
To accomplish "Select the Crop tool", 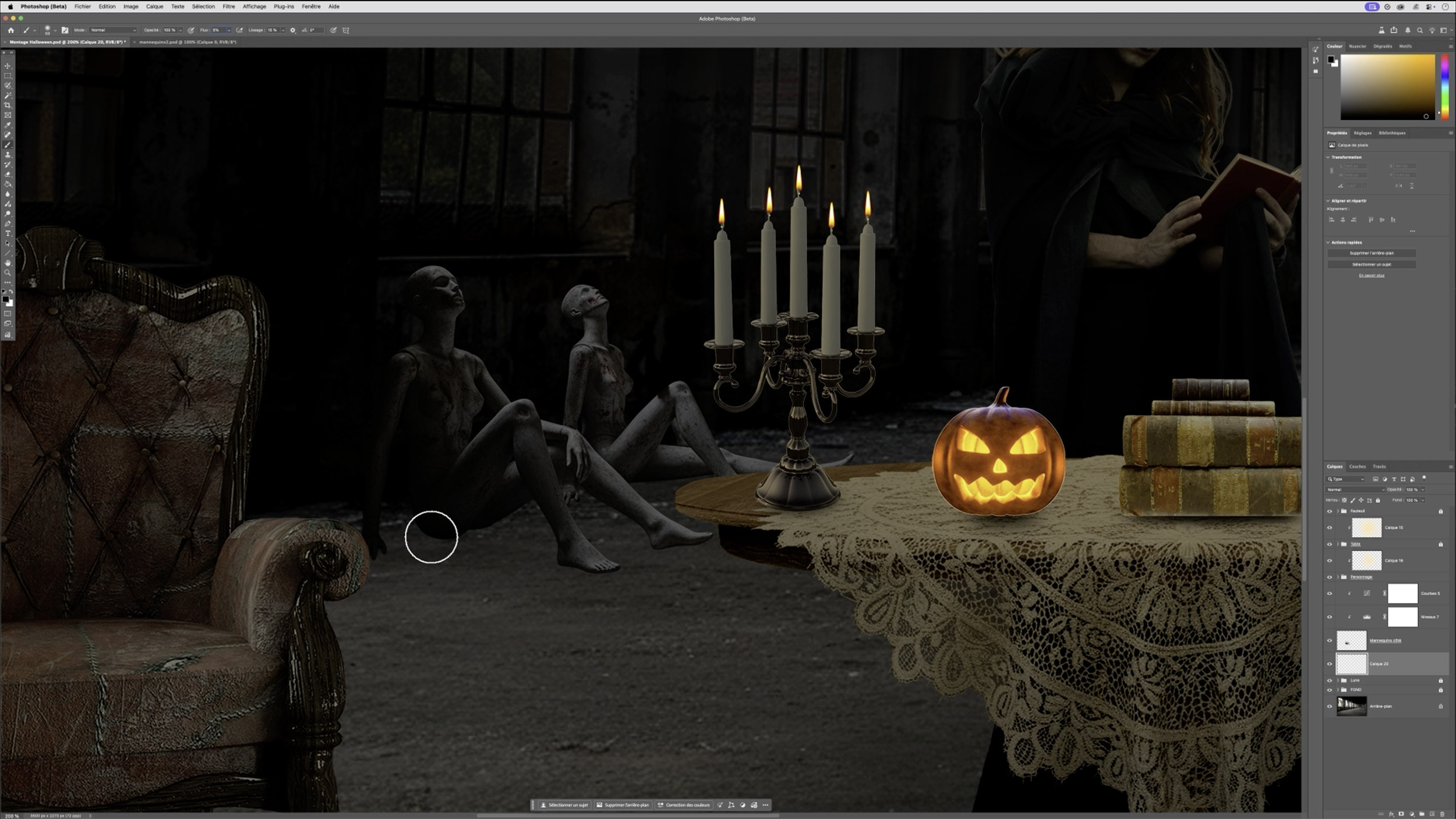I will tap(8, 105).
